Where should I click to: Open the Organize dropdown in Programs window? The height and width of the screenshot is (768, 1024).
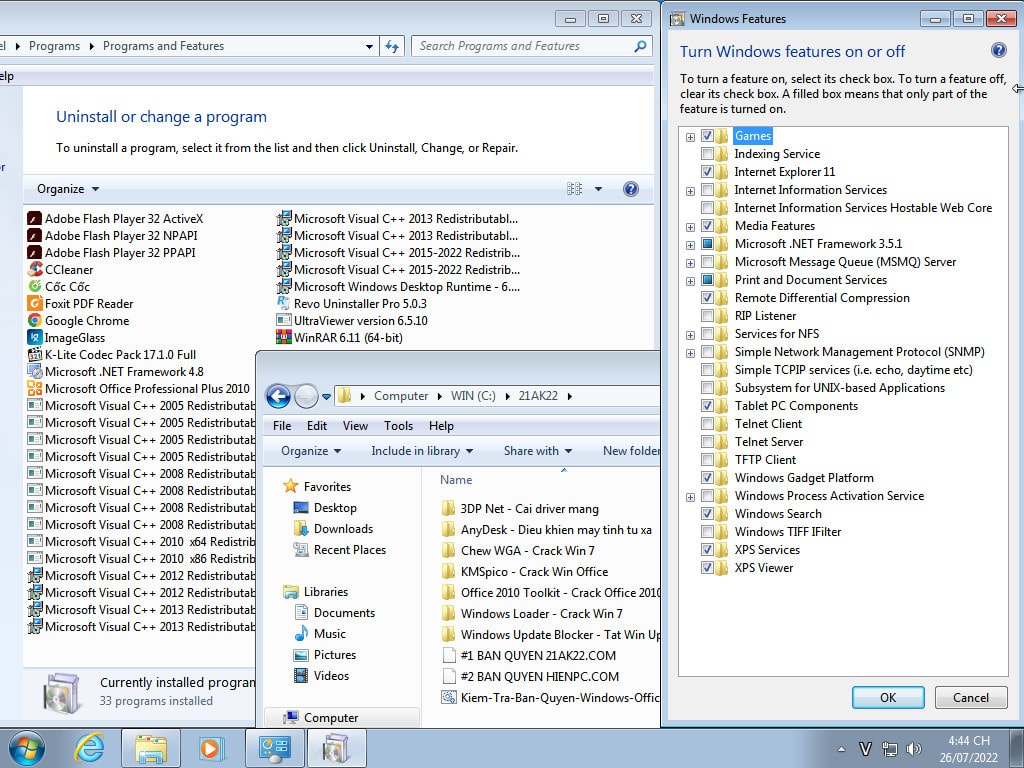click(x=68, y=189)
